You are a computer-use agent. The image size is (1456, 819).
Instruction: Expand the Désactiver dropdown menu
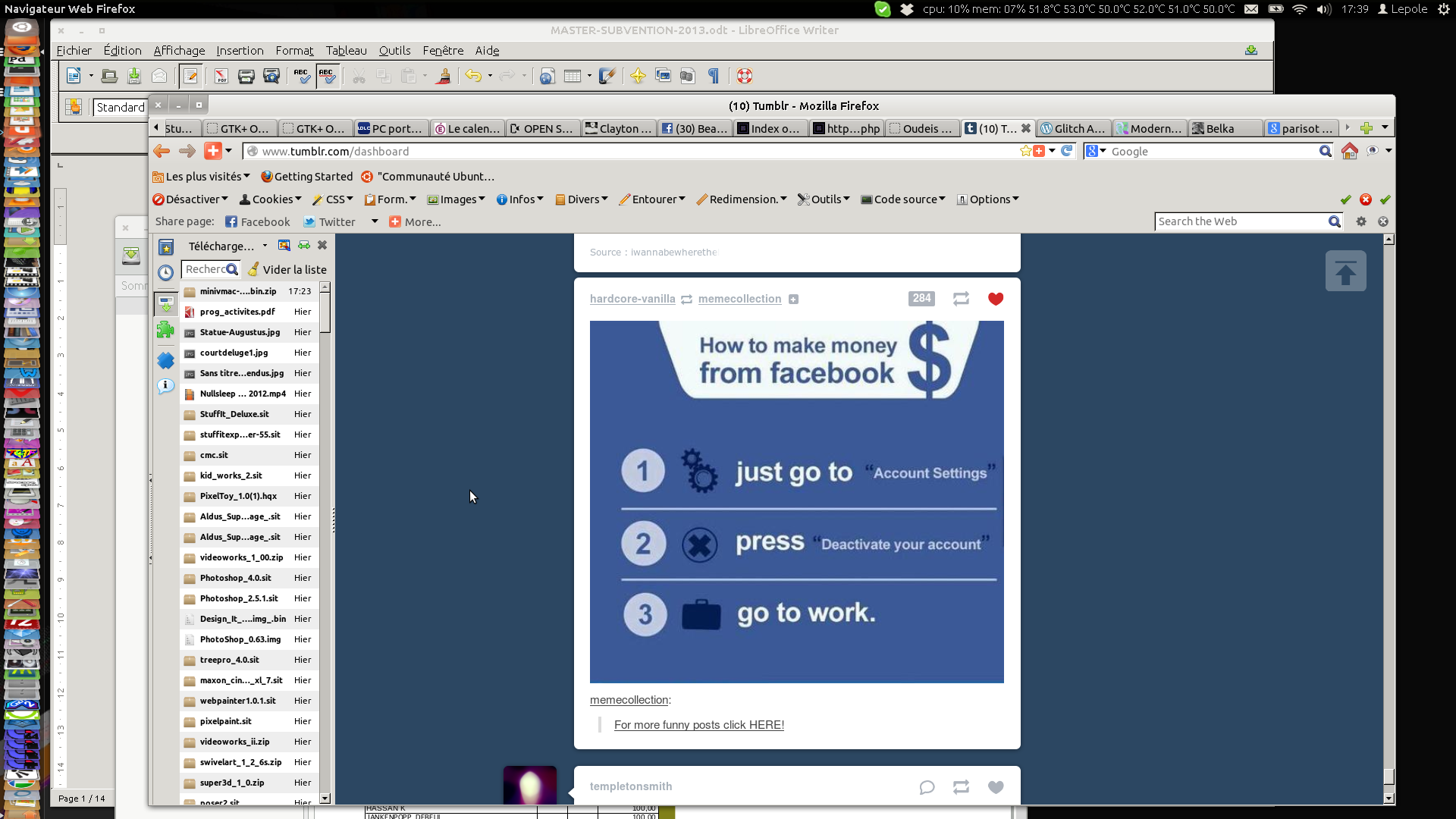190,199
